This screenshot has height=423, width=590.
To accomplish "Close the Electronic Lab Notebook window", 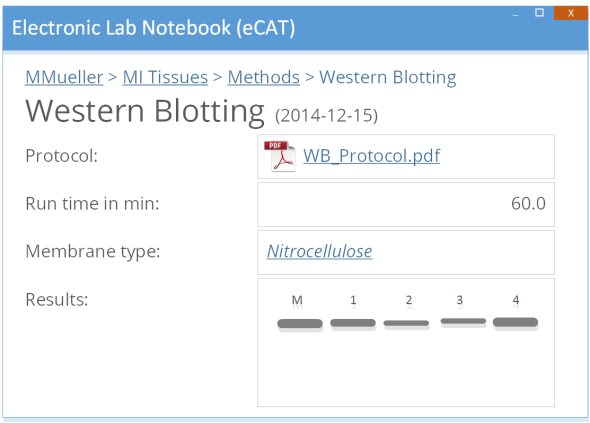I will [570, 13].
